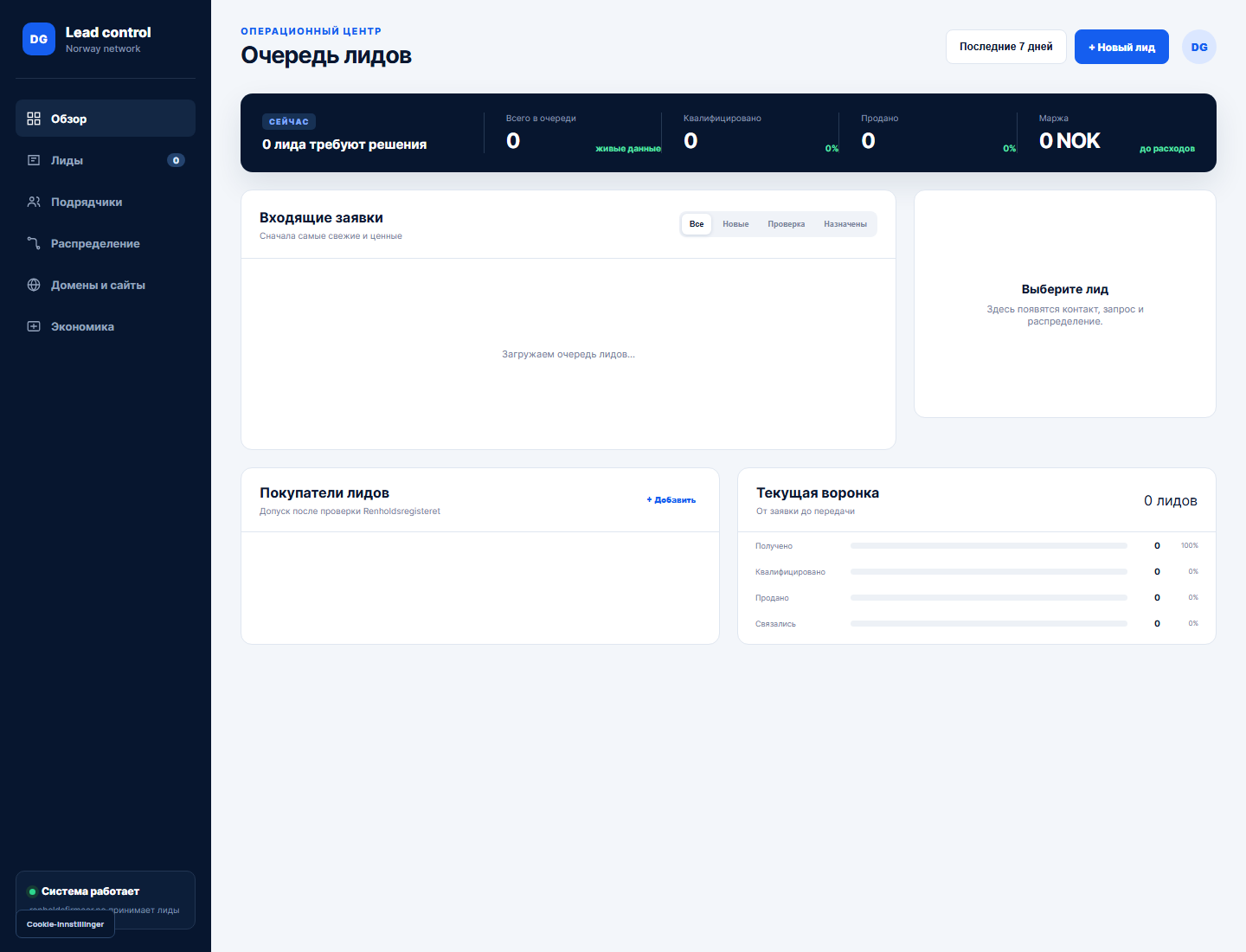
Task: Click the Домены и сайты globe icon
Action: point(34,285)
